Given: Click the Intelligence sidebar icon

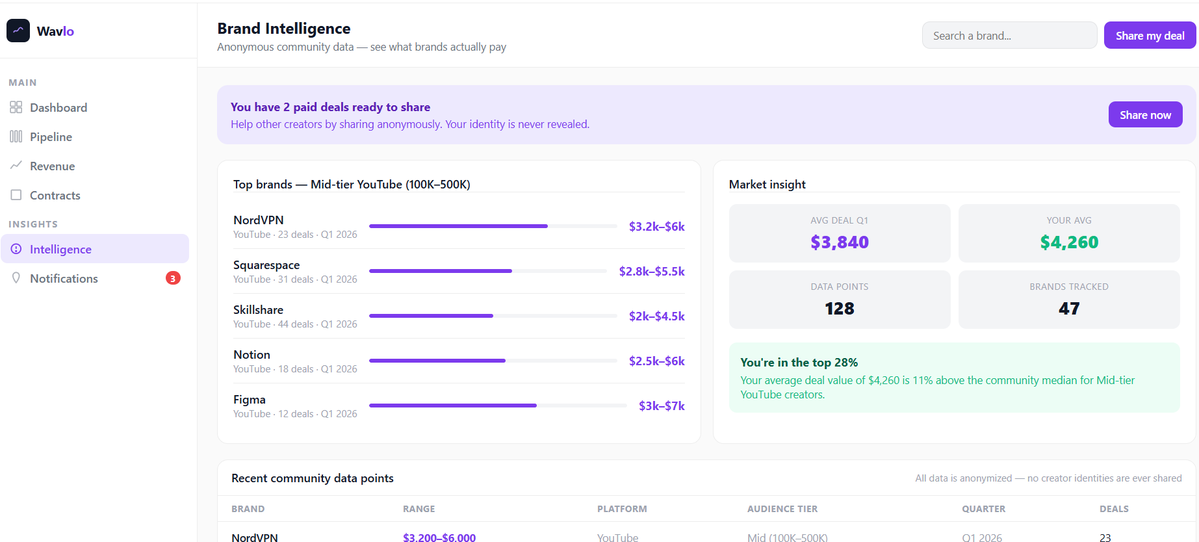Looking at the screenshot, I should 16,249.
